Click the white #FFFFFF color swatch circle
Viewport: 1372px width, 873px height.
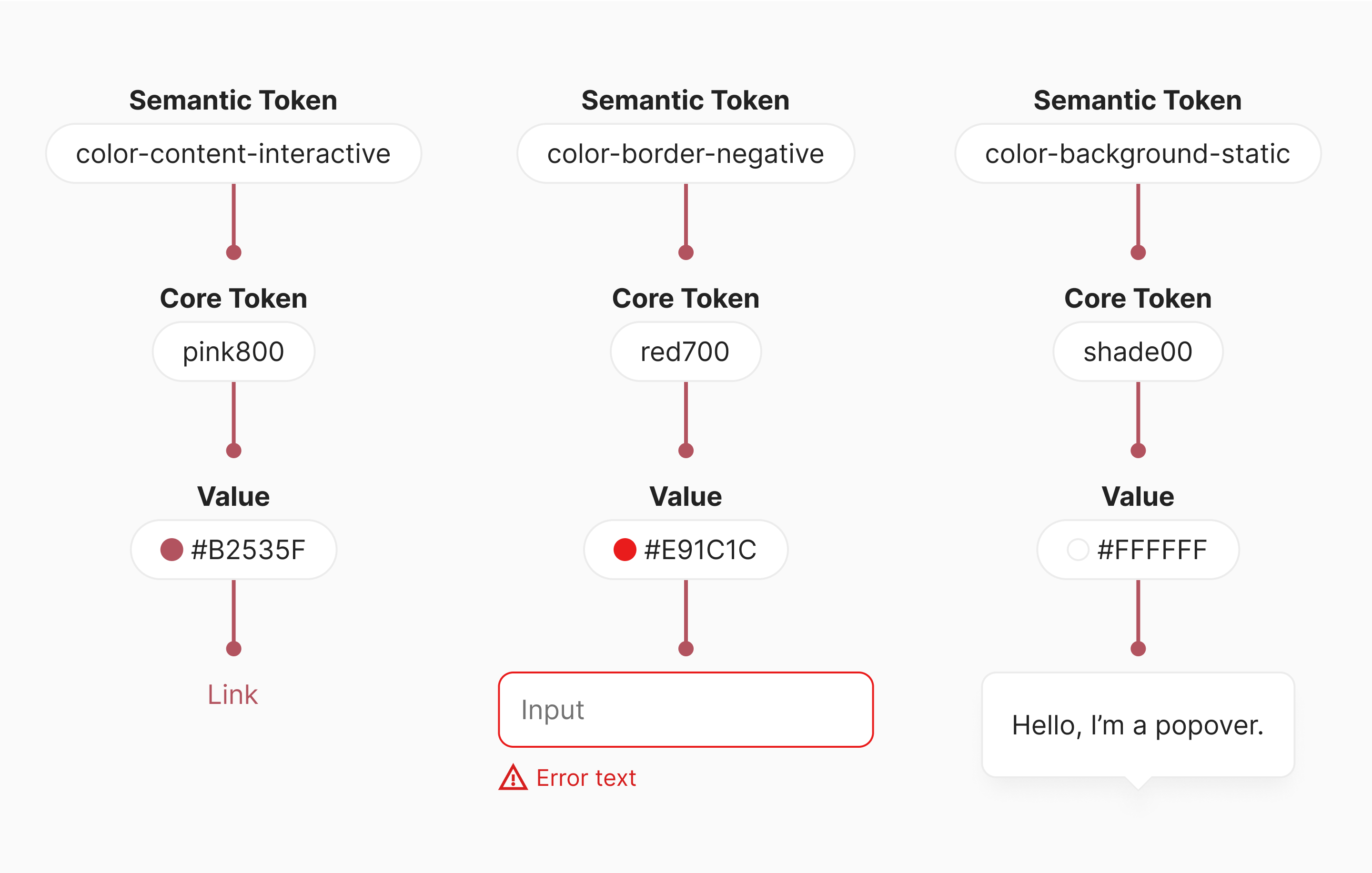click(x=1078, y=550)
